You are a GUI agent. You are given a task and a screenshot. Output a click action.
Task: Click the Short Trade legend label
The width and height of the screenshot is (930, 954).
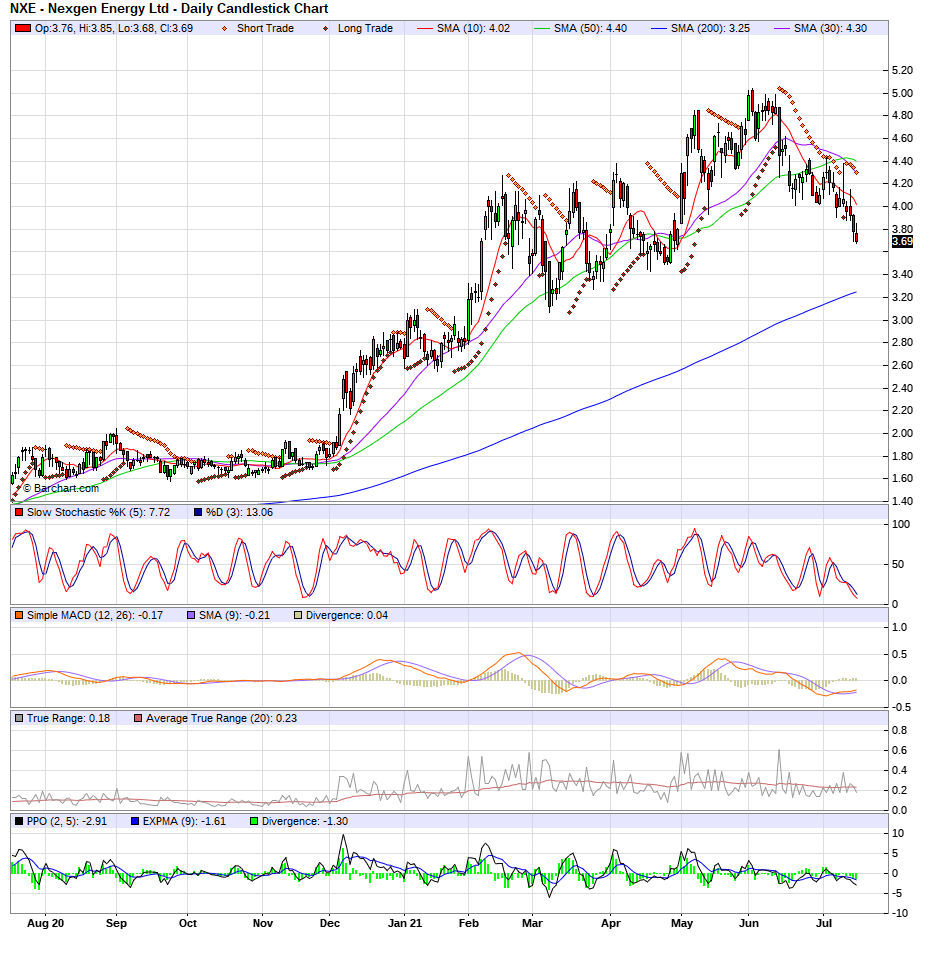click(265, 29)
